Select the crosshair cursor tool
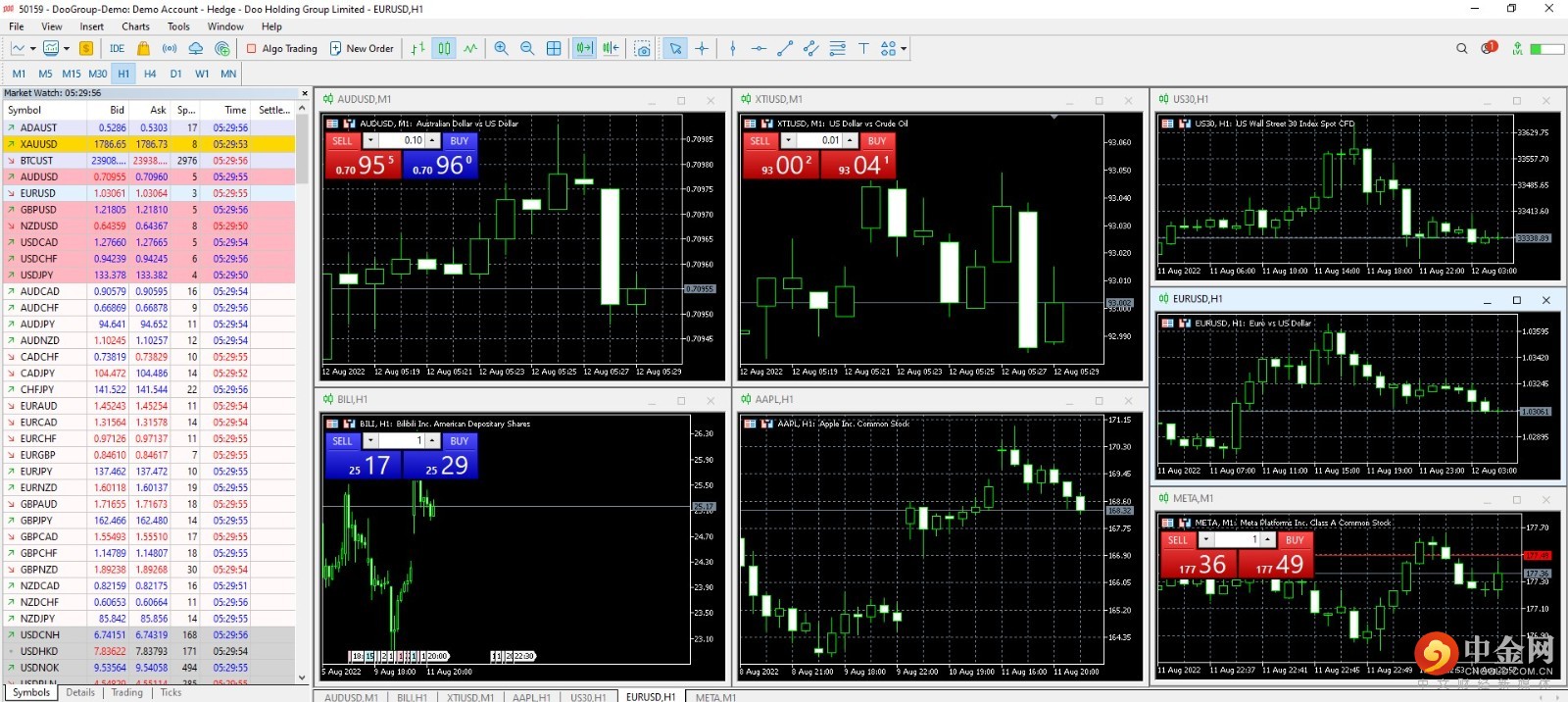 tap(702, 48)
